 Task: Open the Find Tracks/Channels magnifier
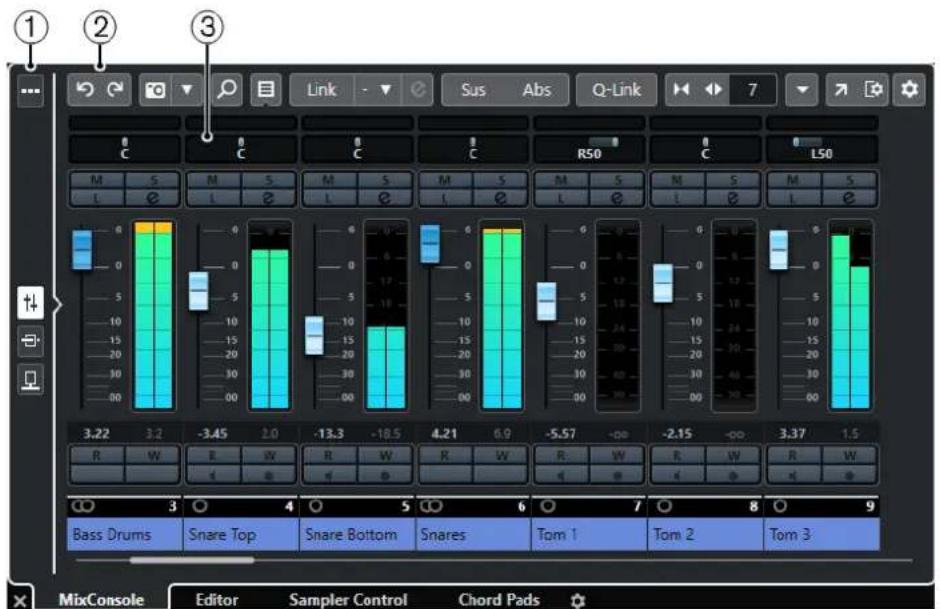[x=227, y=90]
